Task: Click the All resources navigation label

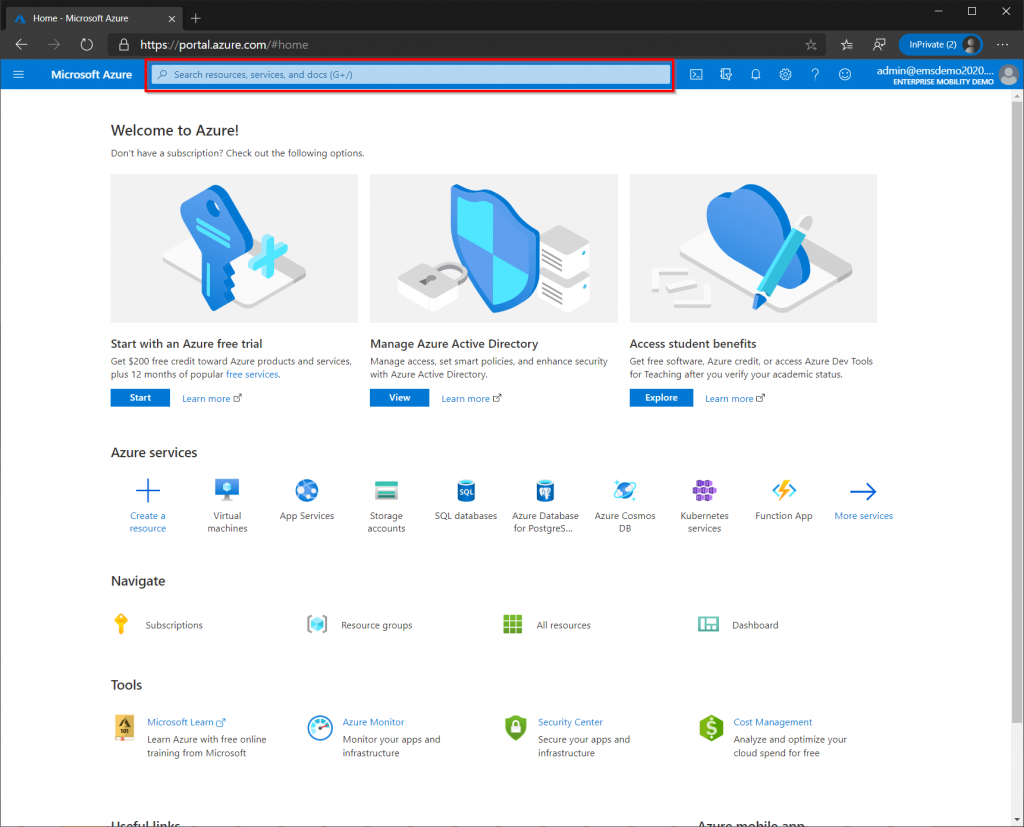Action: (x=564, y=625)
